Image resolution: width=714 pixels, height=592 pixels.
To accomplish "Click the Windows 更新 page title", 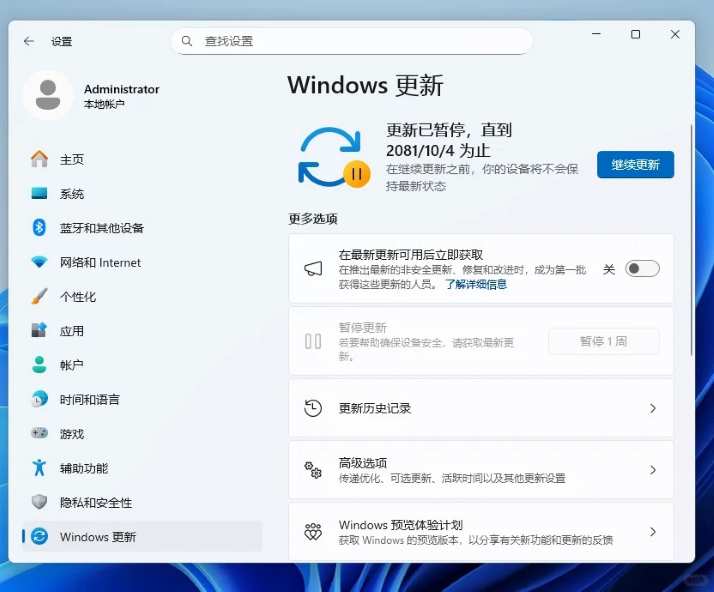I will click(365, 85).
